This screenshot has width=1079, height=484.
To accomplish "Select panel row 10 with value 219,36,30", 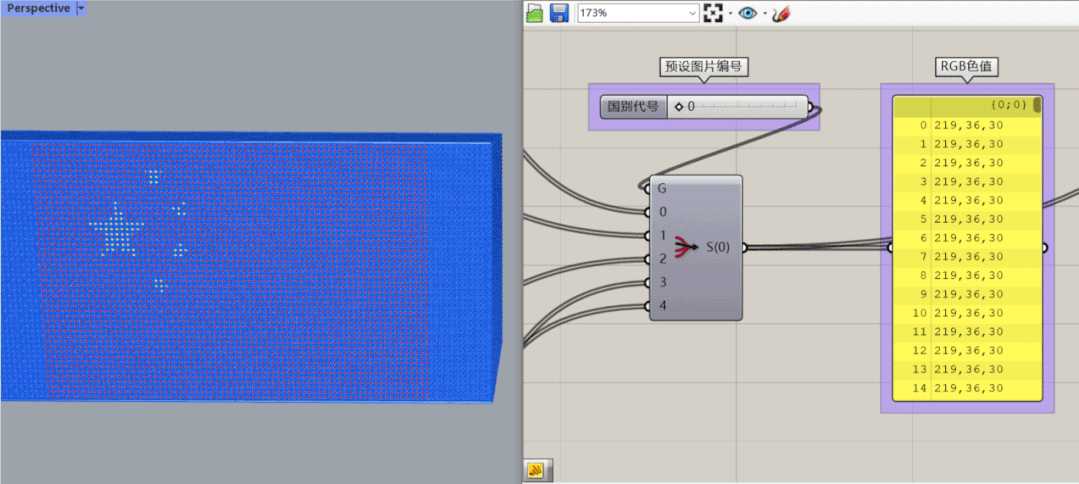I will pos(967,313).
